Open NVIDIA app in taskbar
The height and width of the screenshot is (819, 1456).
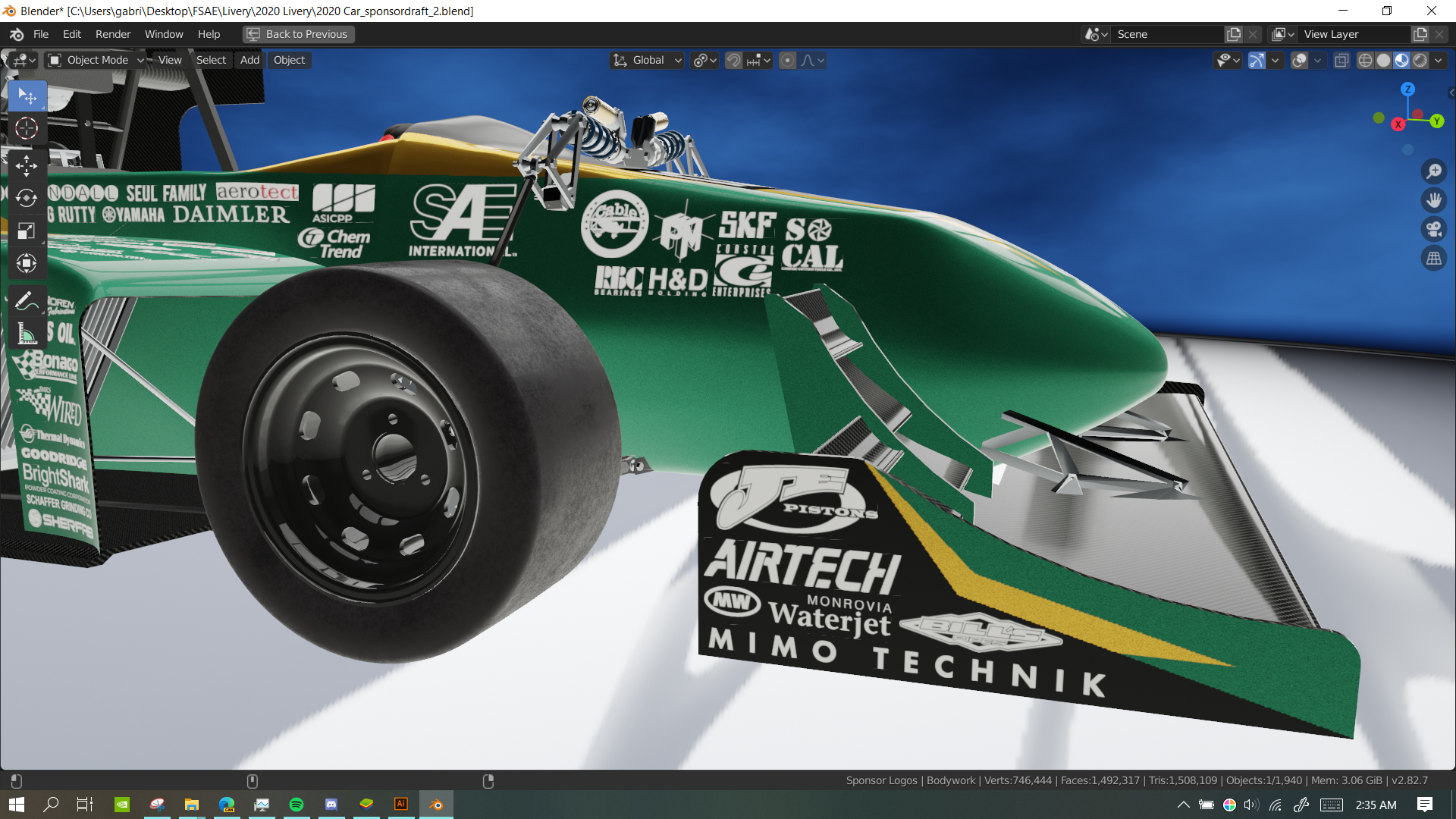(x=122, y=805)
